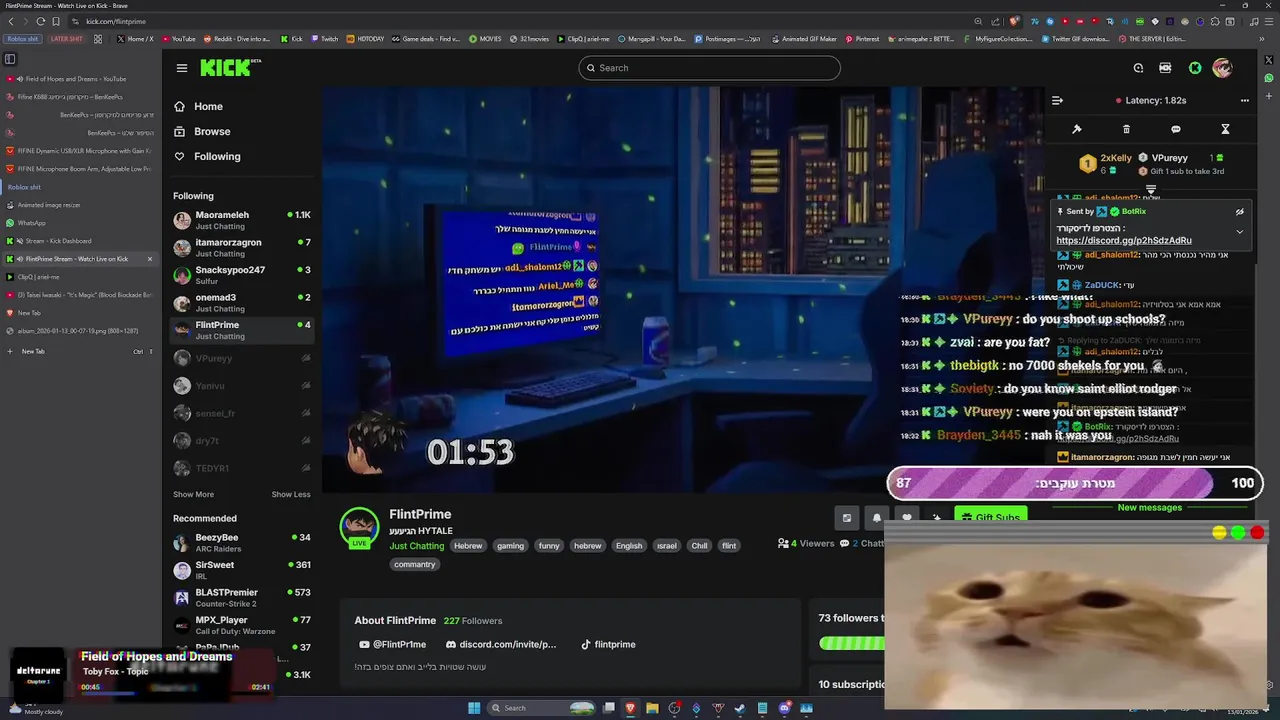Click the bookmark page icon in Brave

(56, 21)
